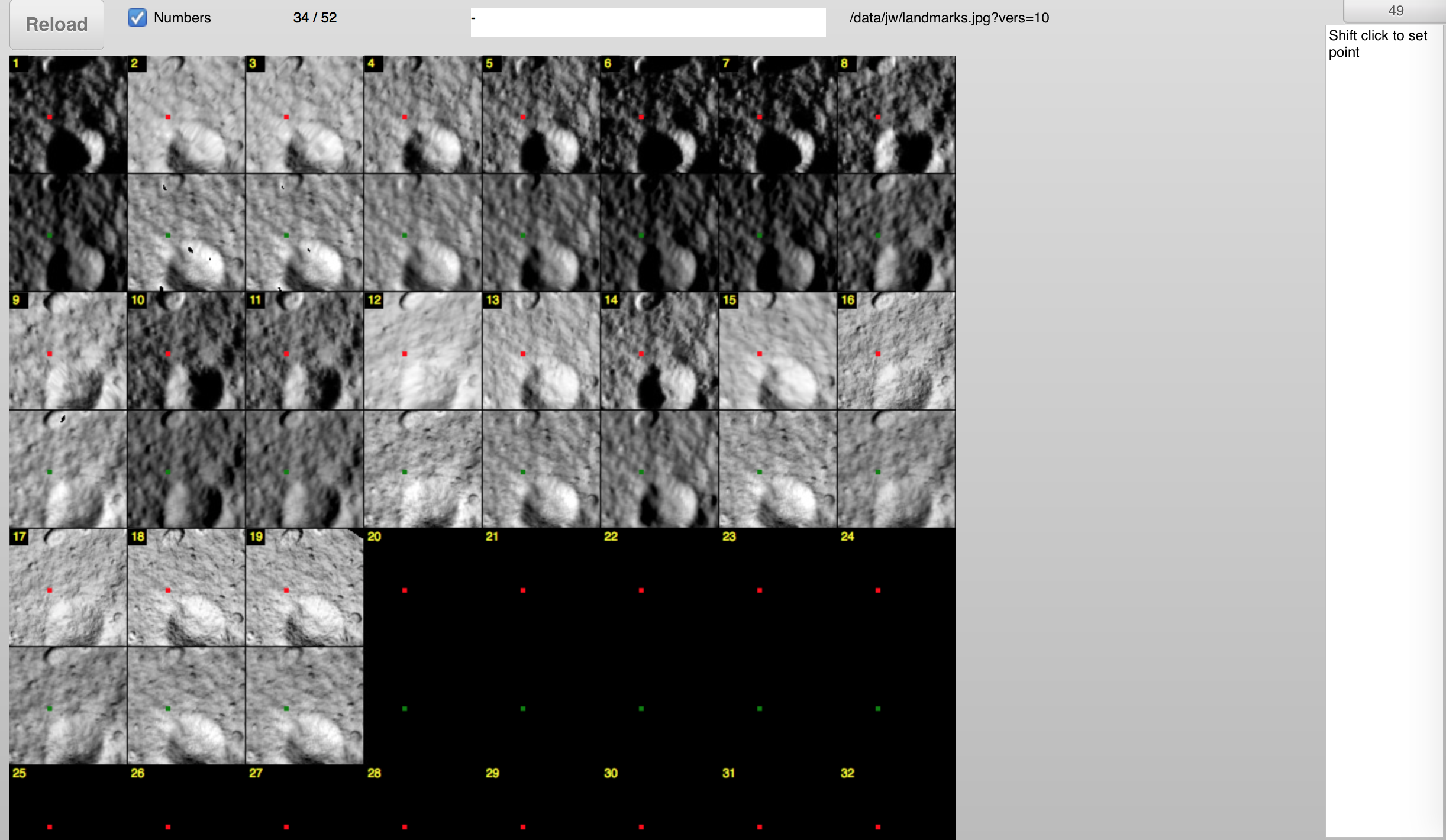Select landmark image numbered 8
This screenshot has width=1446, height=840.
[896, 114]
